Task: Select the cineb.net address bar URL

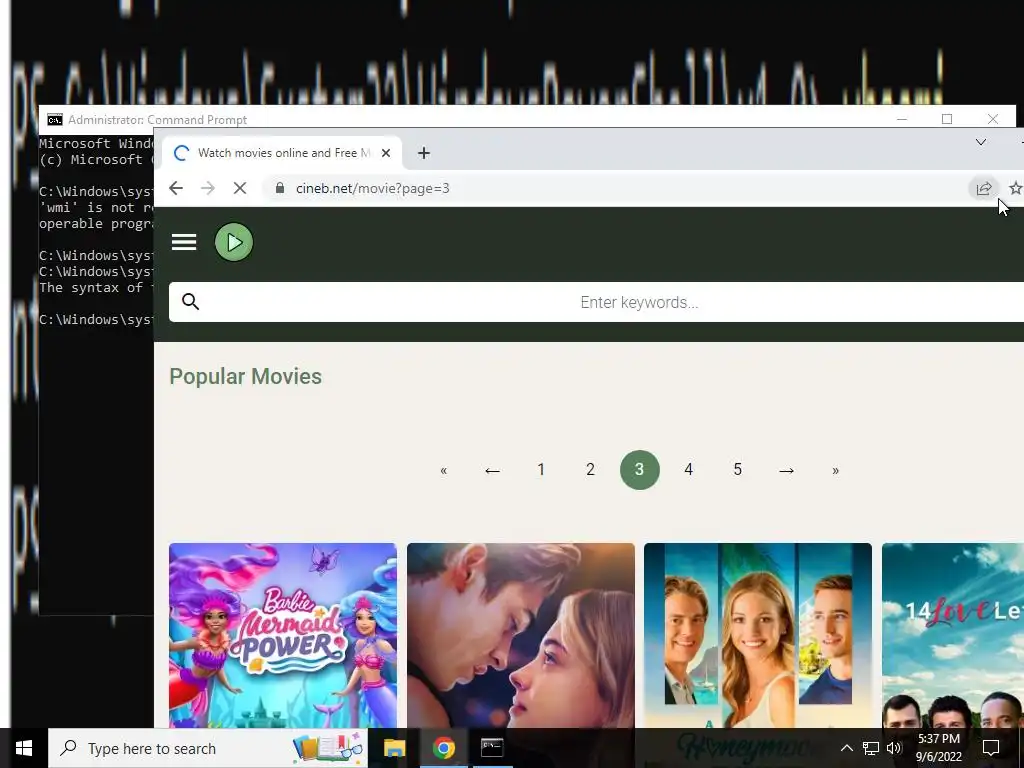Action: 372,188
